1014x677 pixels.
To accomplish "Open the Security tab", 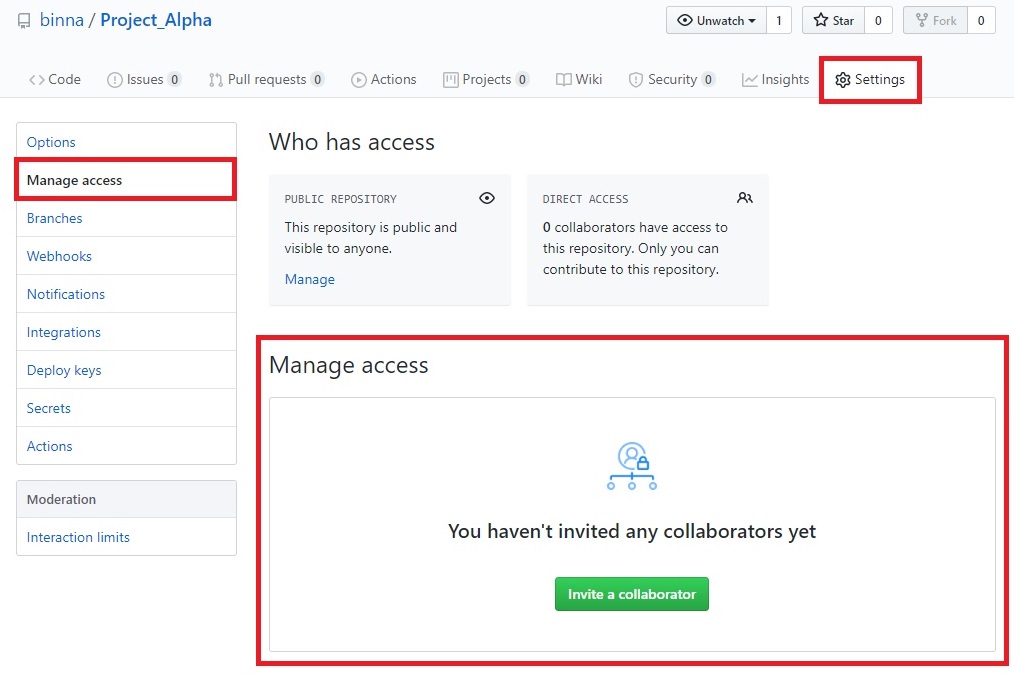I will point(672,80).
